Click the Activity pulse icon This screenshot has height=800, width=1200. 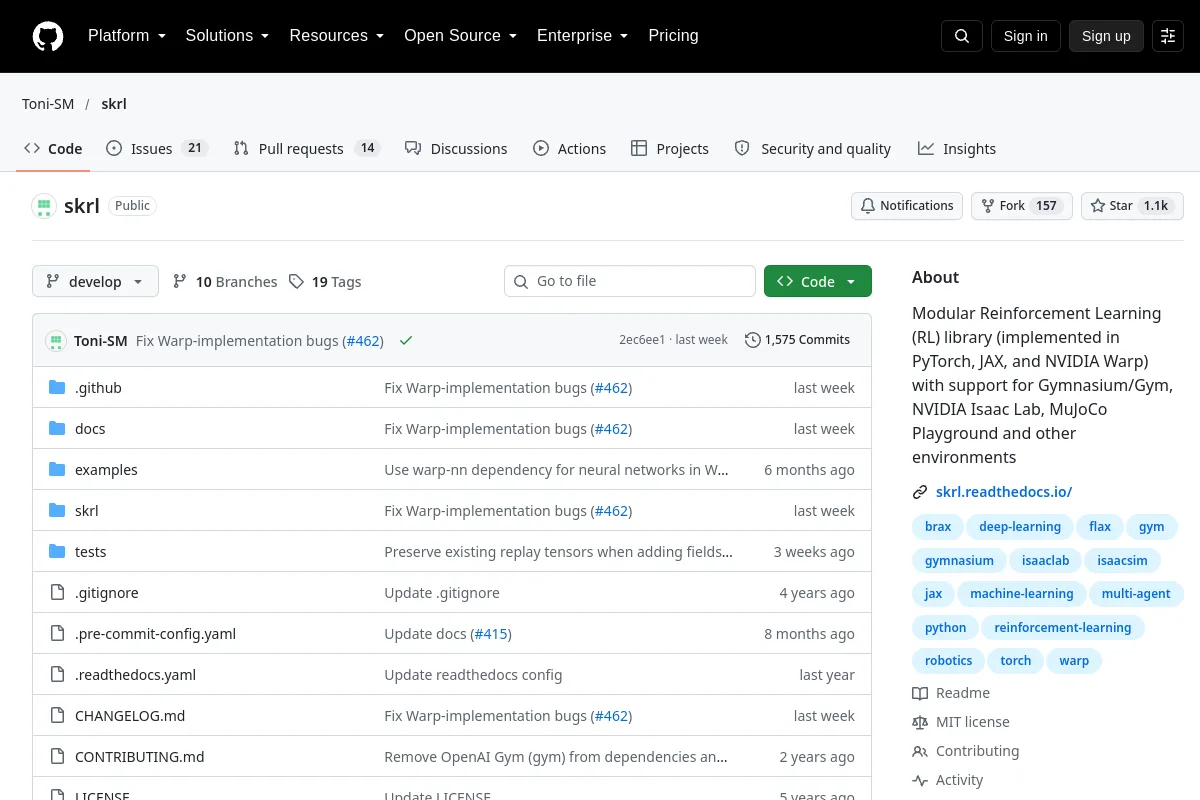coord(920,780)
